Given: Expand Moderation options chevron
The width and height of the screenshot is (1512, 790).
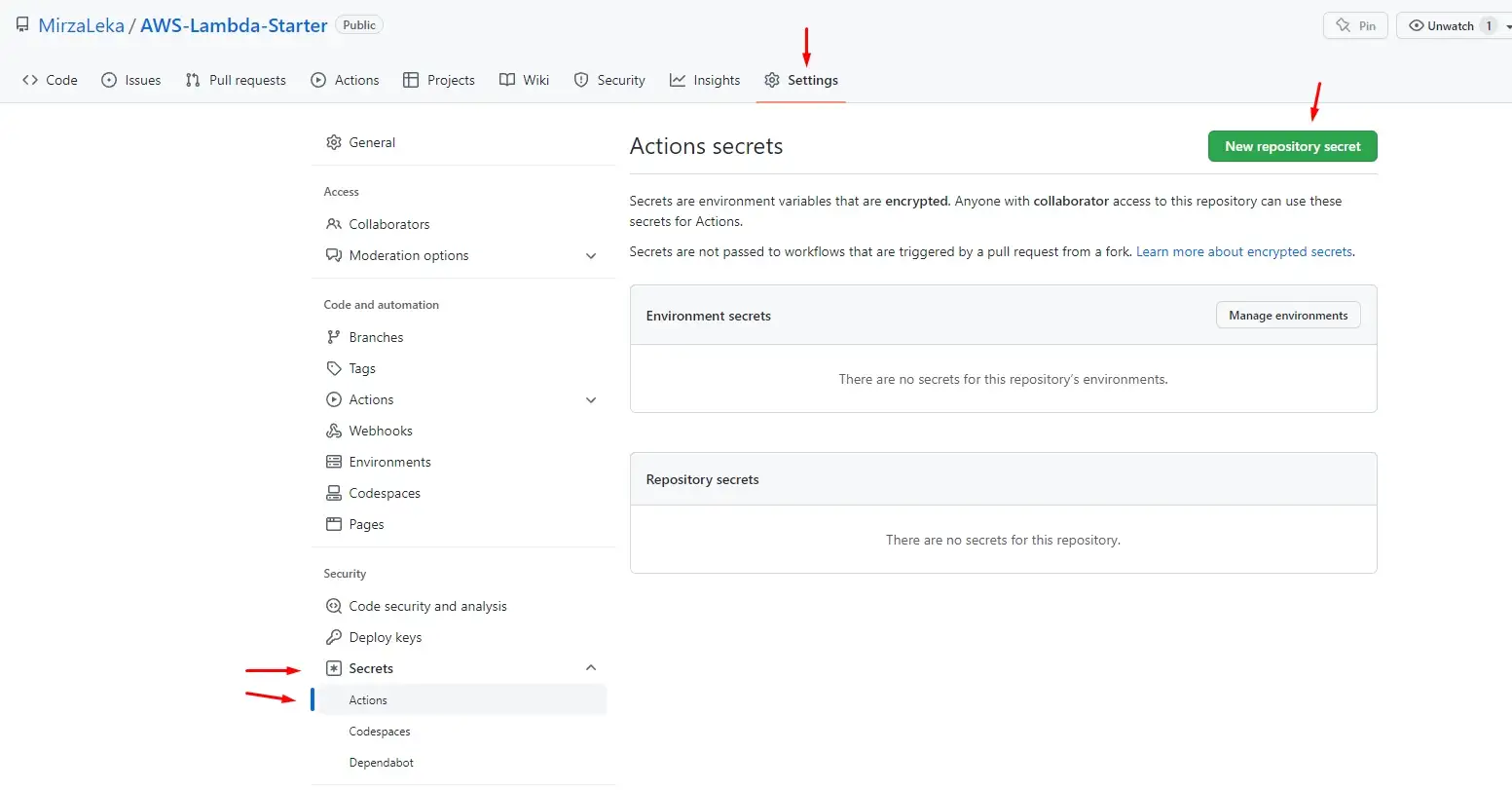Looking at the screenshot, I should coord(590,256).
